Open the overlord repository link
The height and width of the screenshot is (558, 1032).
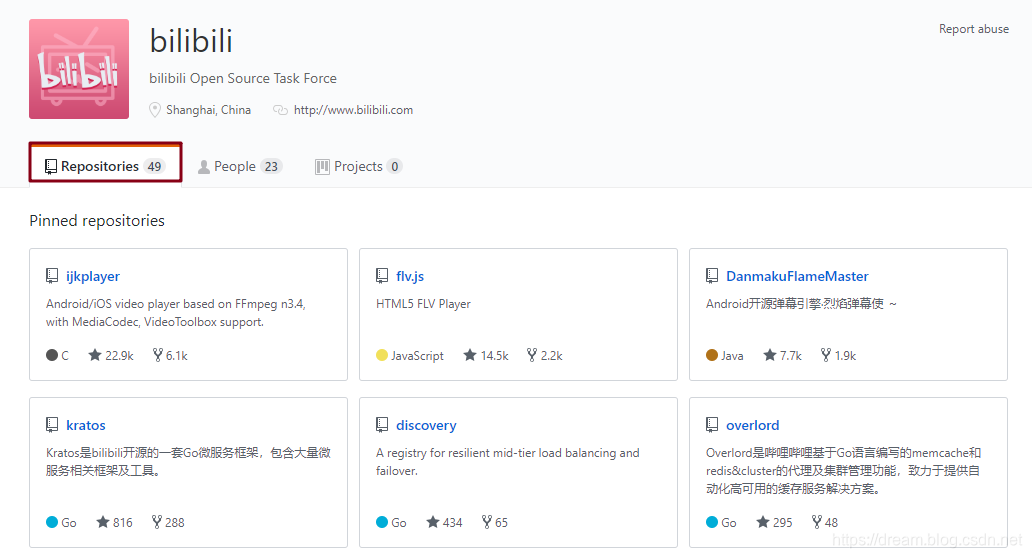(x=752, y=425)
